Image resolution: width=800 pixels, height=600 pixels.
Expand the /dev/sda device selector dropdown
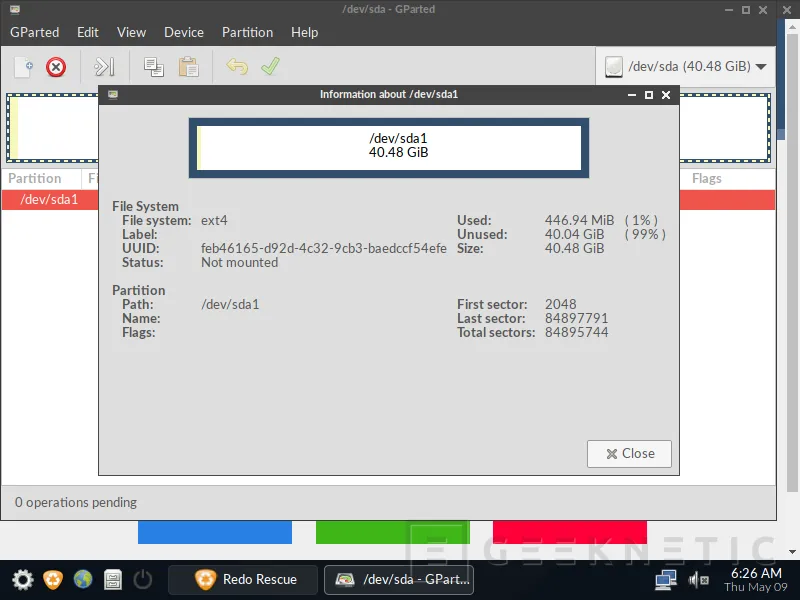tap(686, 67)
